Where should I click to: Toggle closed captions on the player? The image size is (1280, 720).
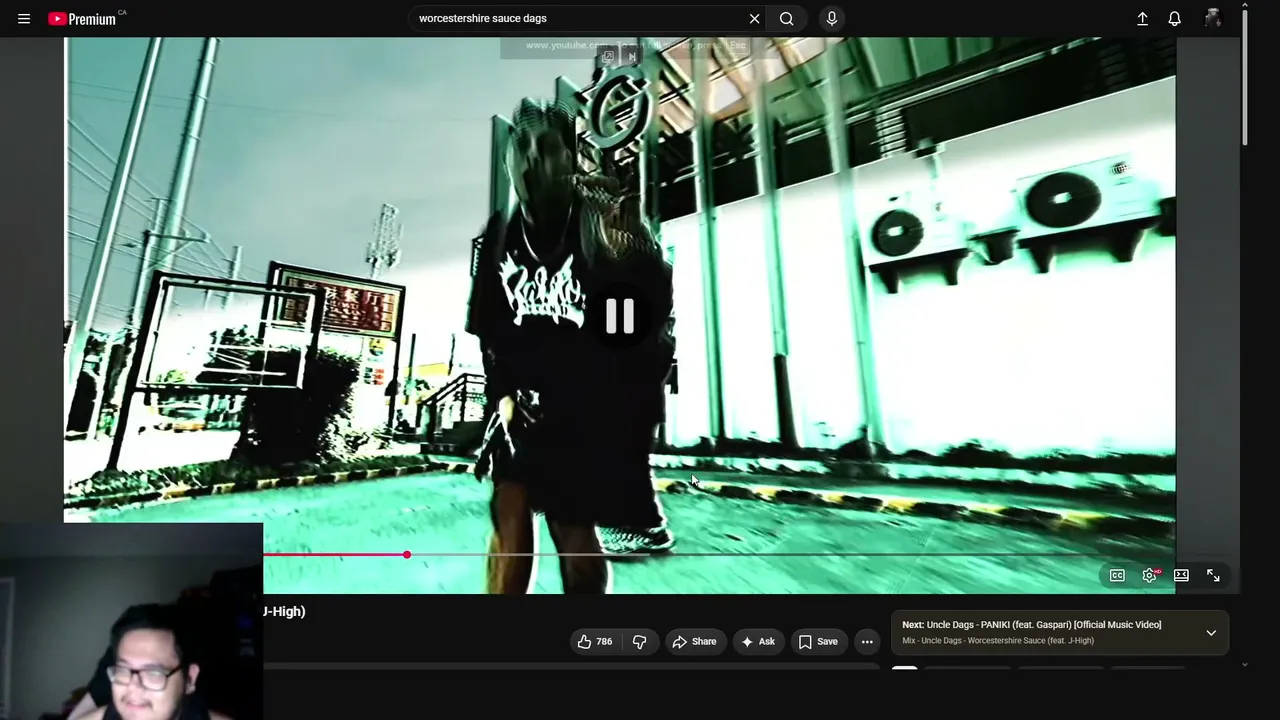(x=1117, y=576)
